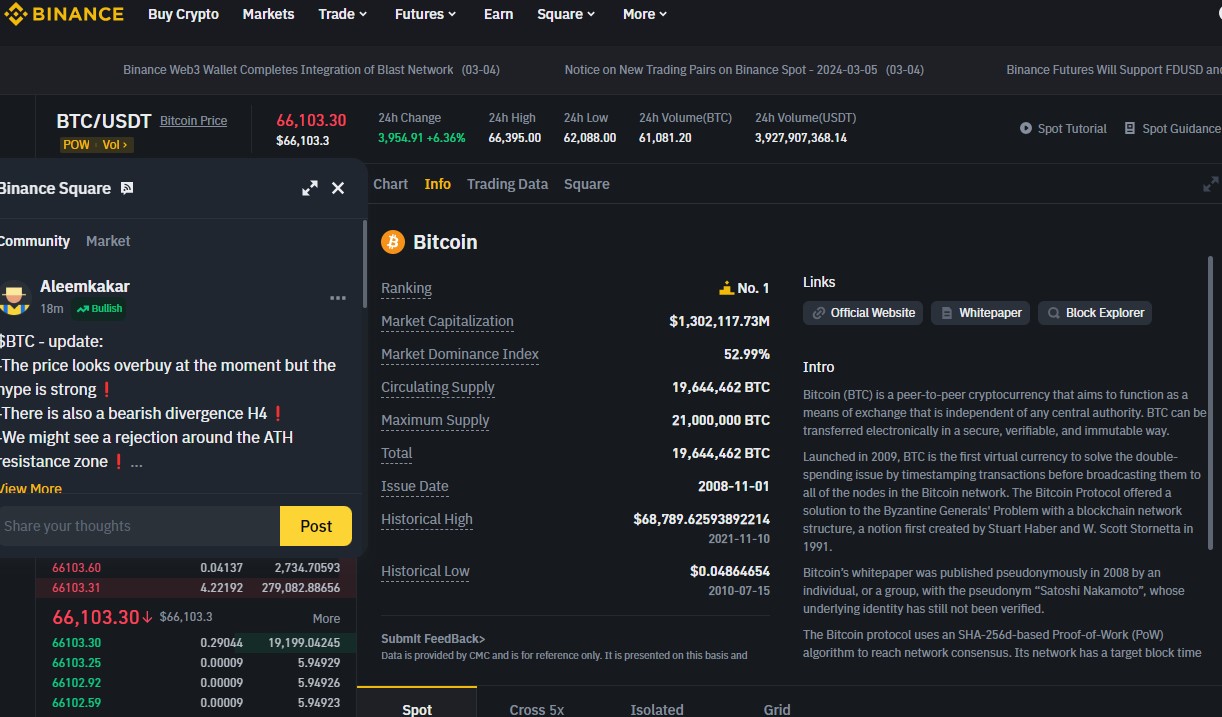Open Aleemkakar's avatar

(14, 298)
